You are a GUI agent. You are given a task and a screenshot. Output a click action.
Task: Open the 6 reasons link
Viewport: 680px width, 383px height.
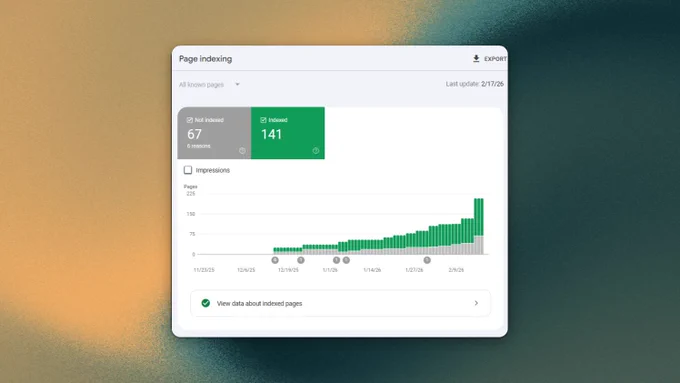tap(199, 146)
